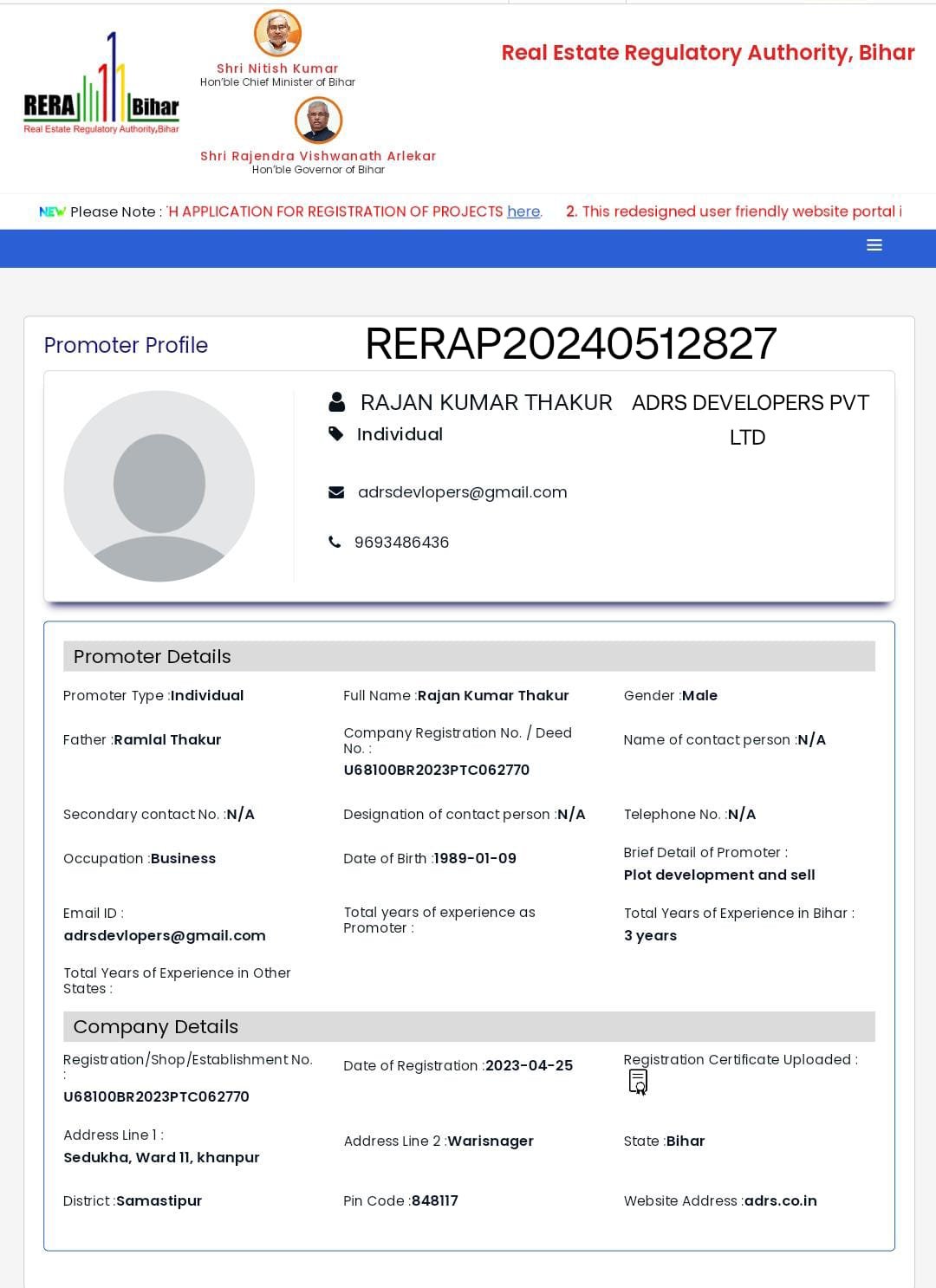Click the animated NEW badge icon

52,211
